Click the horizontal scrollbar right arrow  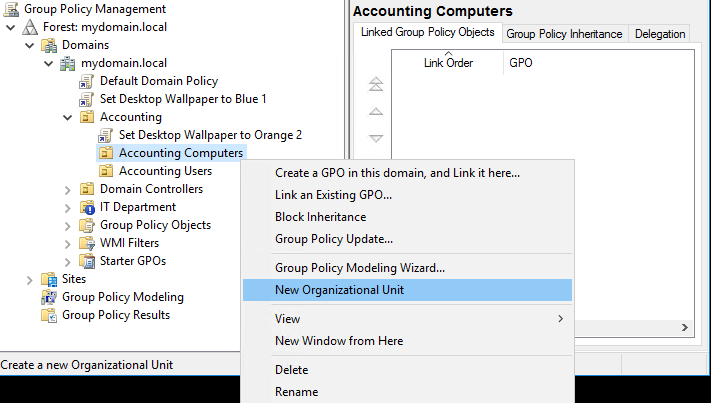point(685,327)
